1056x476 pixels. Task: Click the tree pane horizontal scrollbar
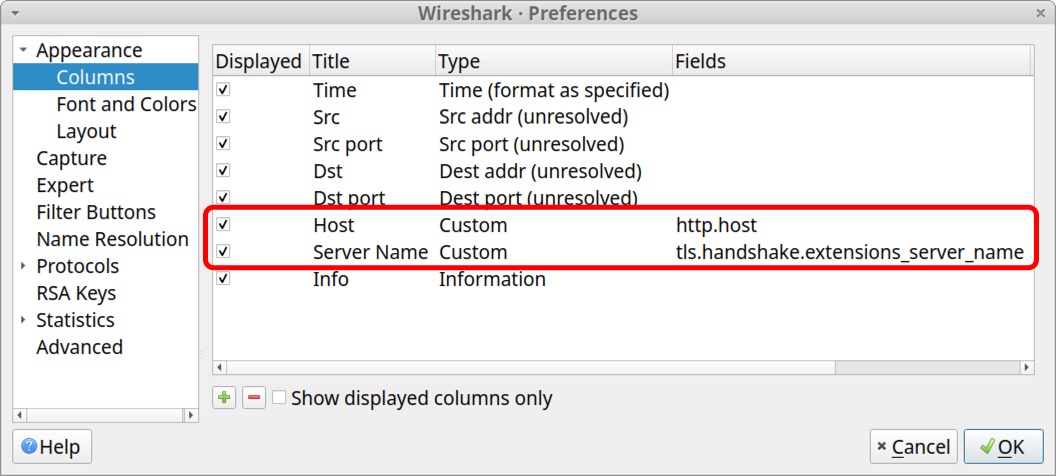pyautogui.click(x=106, y=415)
